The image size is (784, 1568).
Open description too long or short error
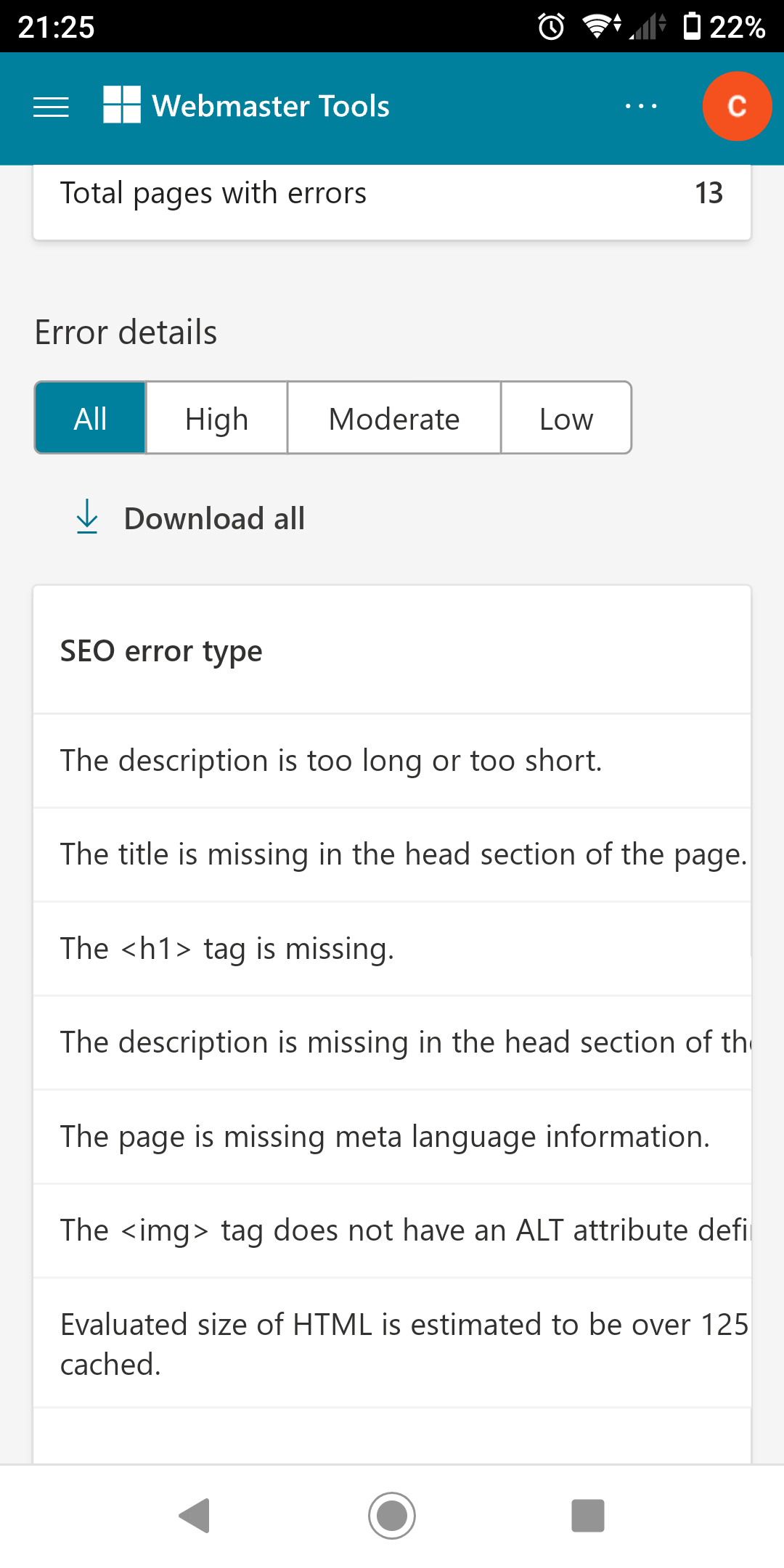pos(331,761)
